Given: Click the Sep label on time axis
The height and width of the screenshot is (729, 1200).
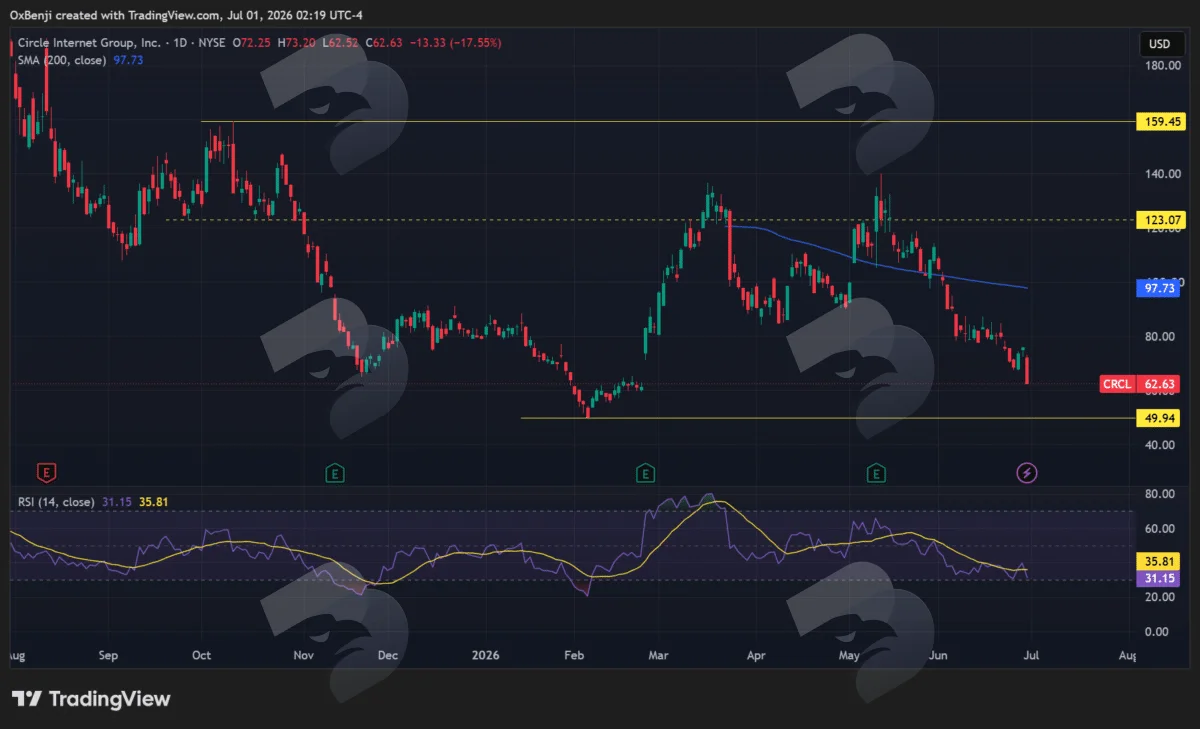Looking at the screenshot, I should click(108, 656).
